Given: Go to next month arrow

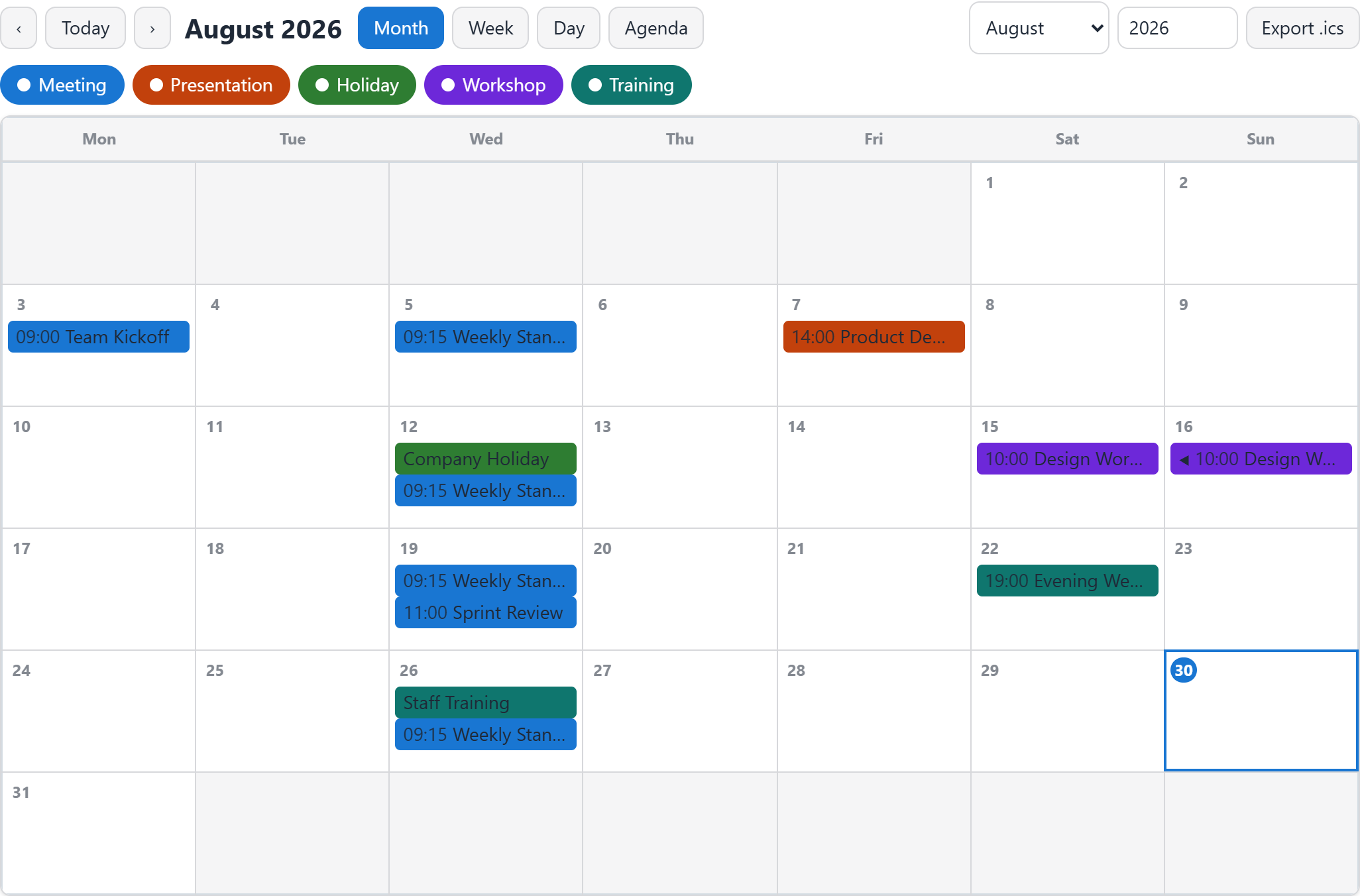Looking at the screenshot, I should pyautogui.click(x=152, y=28).
